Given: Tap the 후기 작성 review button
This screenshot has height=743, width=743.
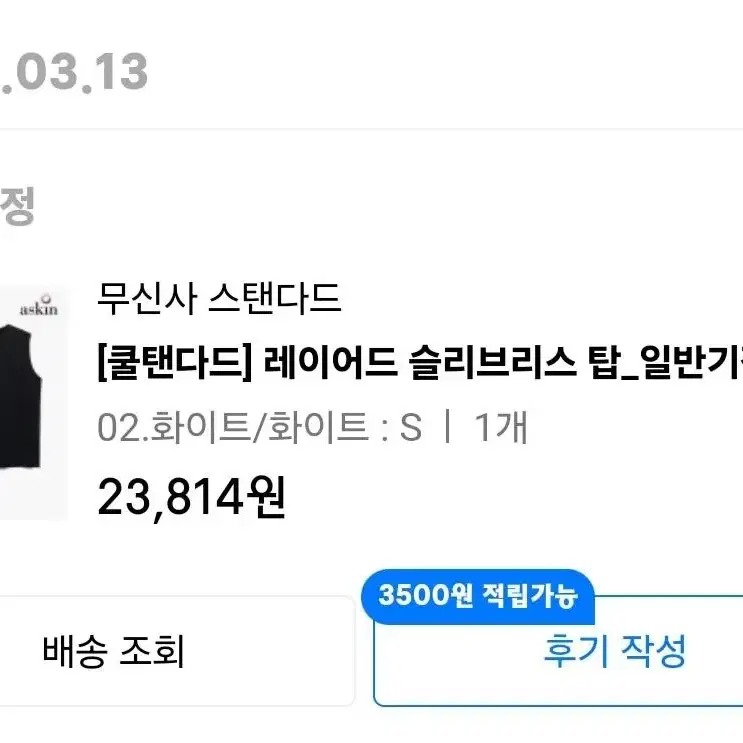Looking at the screenshot, I should [x=559, y=651].
